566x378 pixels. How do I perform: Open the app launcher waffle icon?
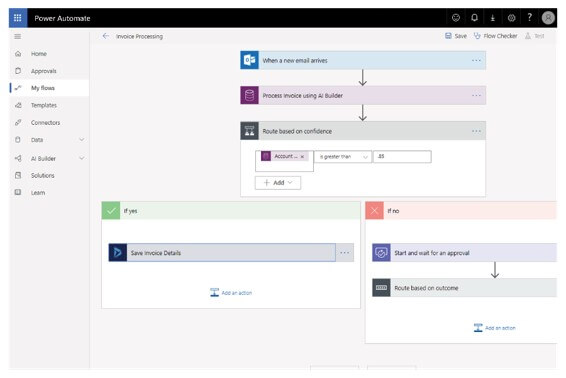tap(18, 18)
